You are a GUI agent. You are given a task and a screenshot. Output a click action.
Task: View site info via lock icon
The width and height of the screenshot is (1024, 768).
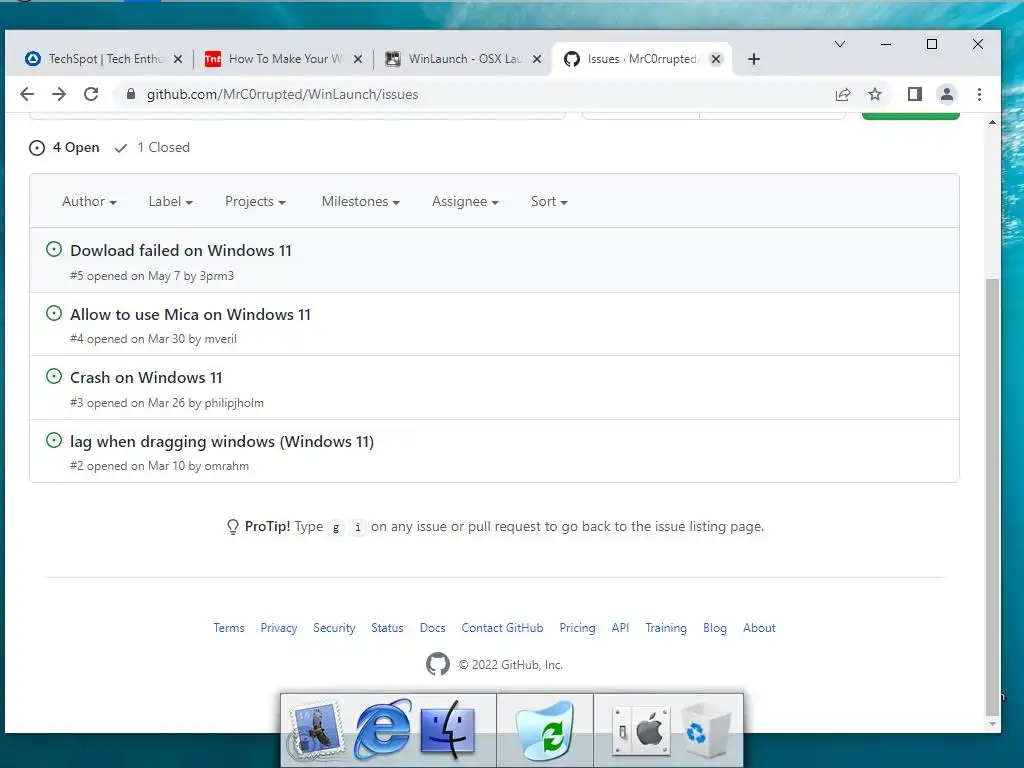pyautogui.click(x=131, y=94)
